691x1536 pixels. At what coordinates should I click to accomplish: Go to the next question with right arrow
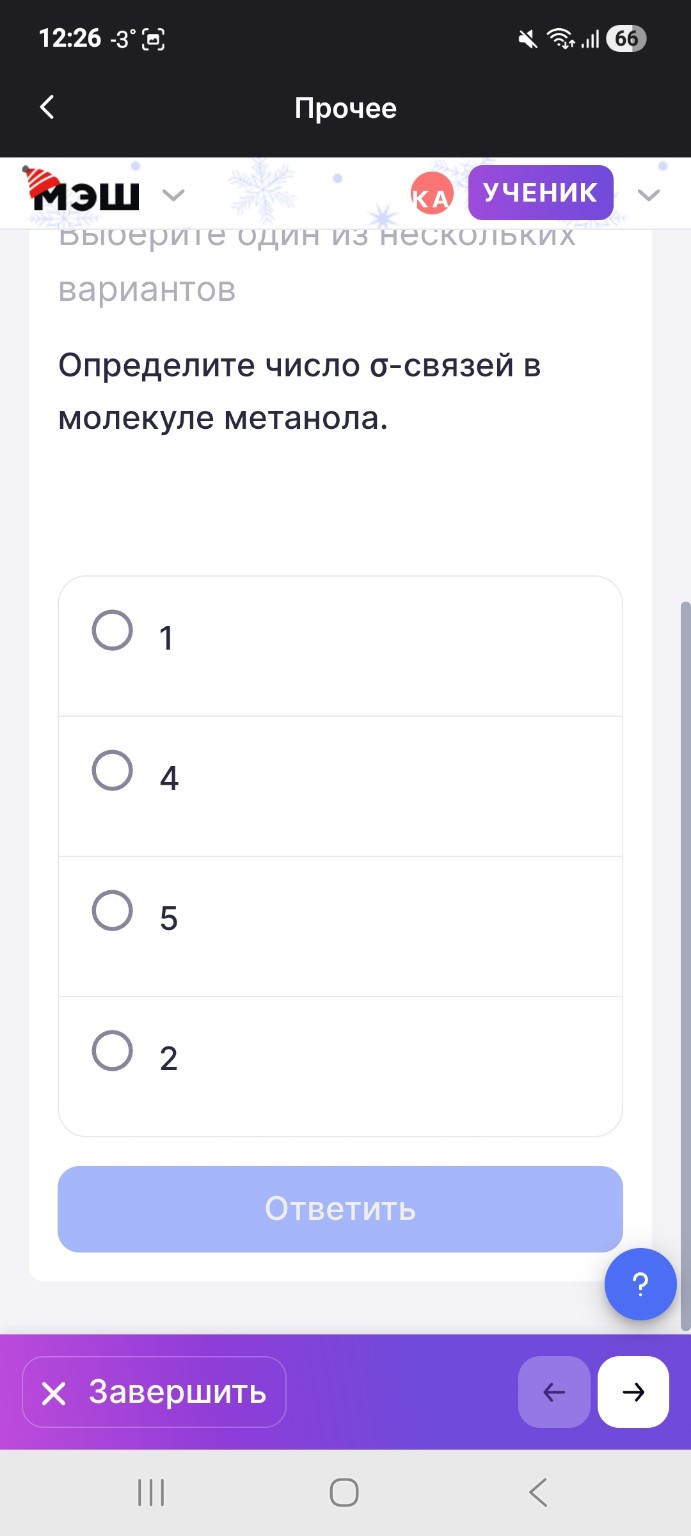(633, 1391)
